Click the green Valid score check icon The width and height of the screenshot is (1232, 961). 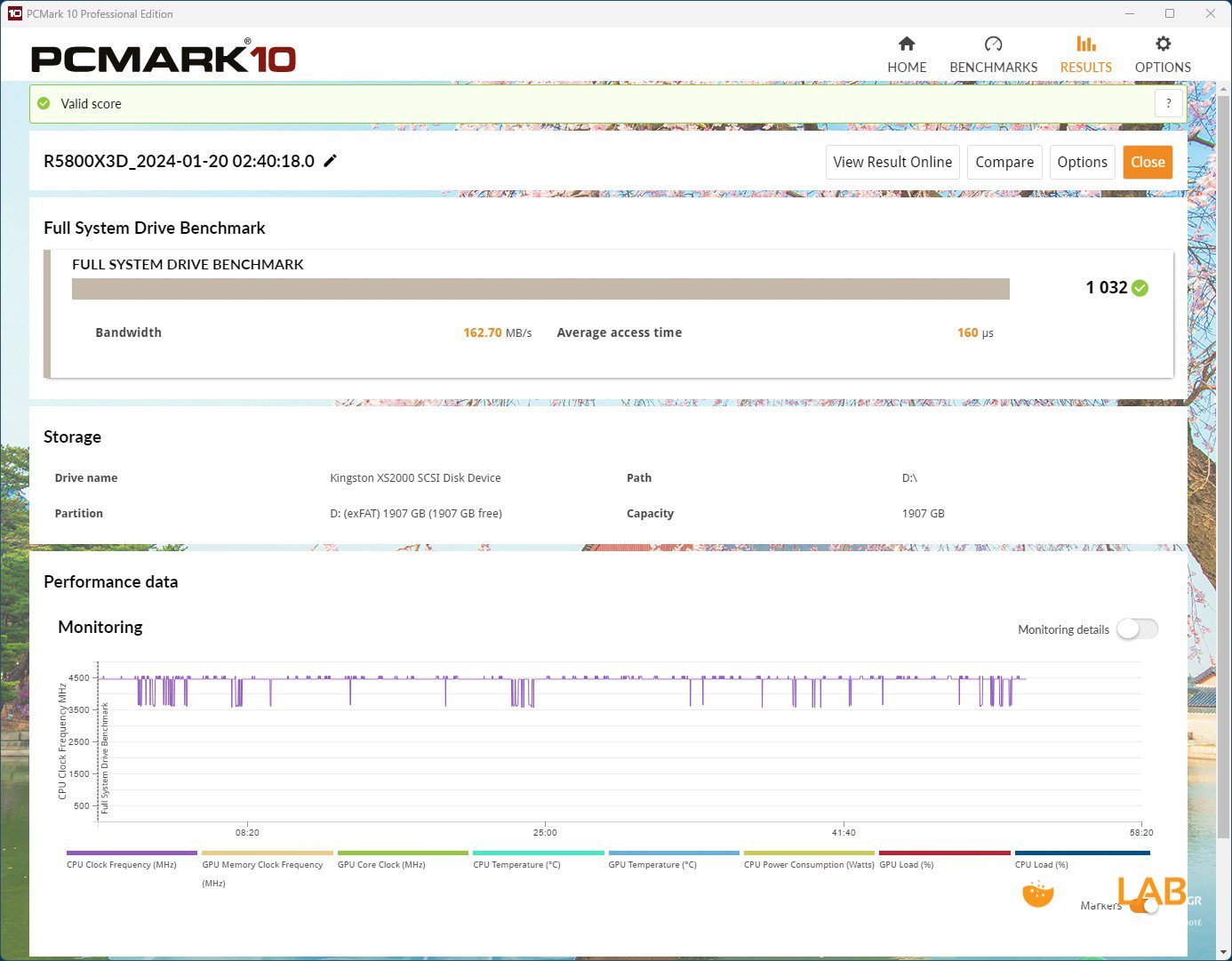[44, 103]
